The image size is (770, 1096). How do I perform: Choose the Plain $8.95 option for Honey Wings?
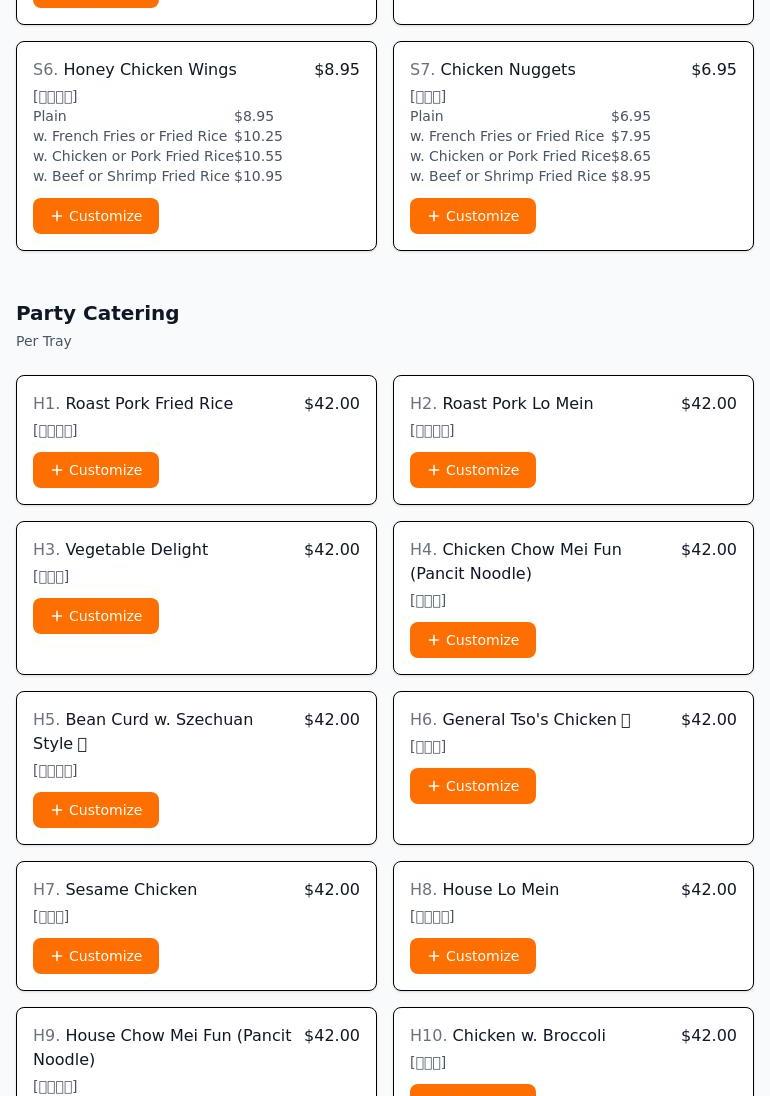pyautogui.click(x=154, y=116)
